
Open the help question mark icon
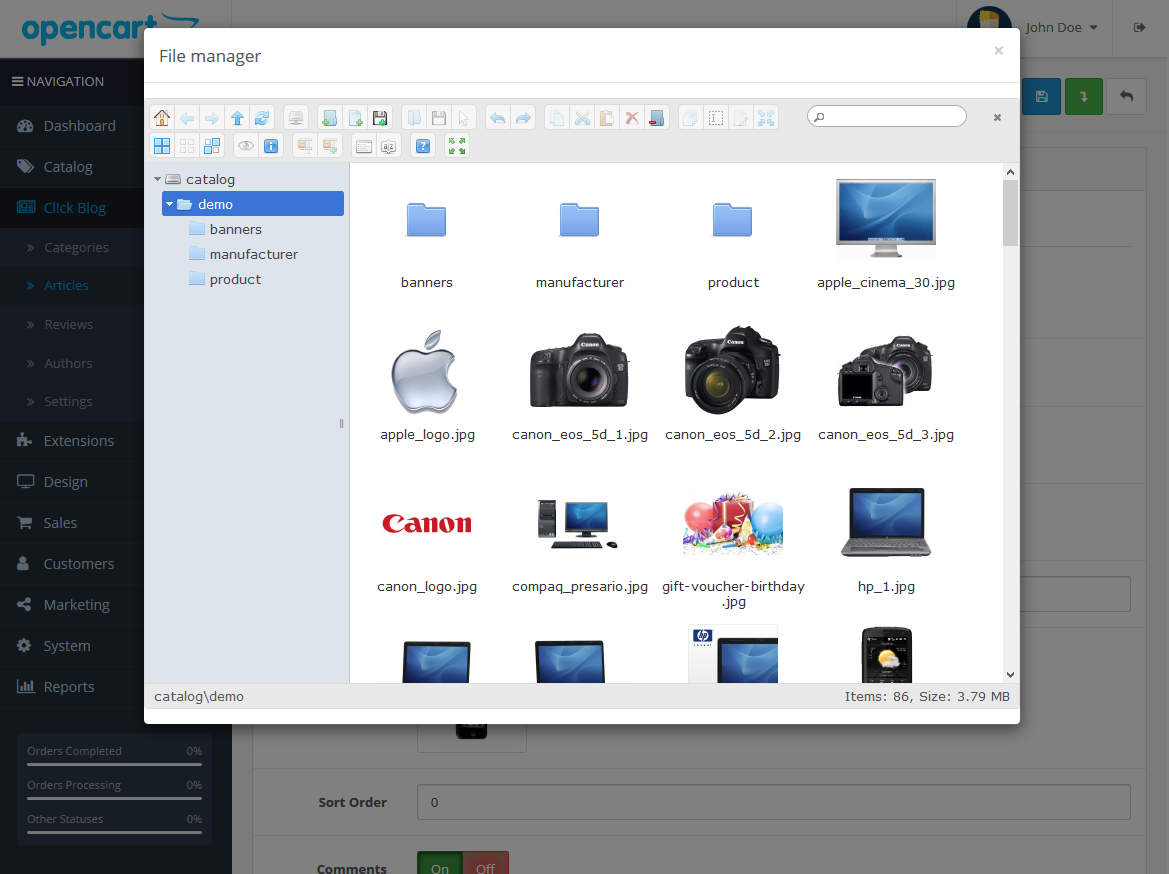423,146
